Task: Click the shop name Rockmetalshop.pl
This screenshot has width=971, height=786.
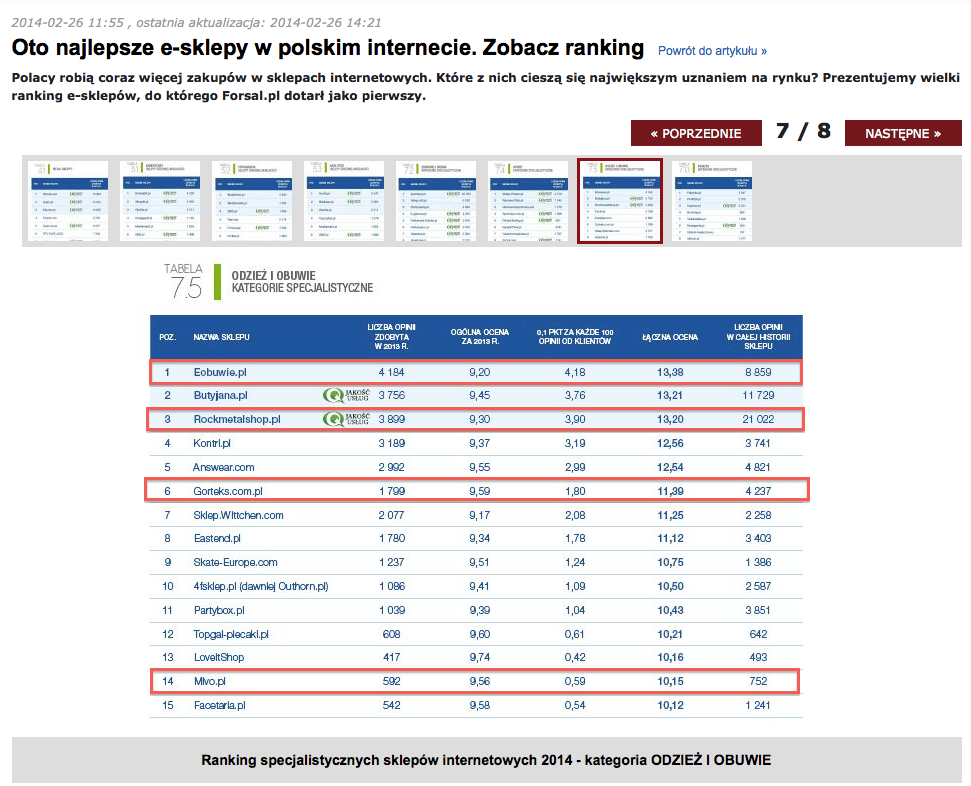Action: coord(237,419)
